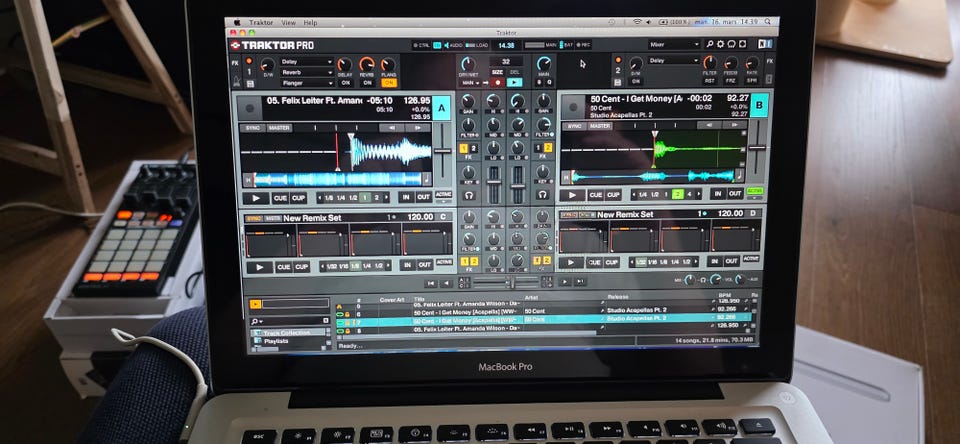Toggle MASTER on Deck A
The image size is (960, 444).
tap(278, 128)
